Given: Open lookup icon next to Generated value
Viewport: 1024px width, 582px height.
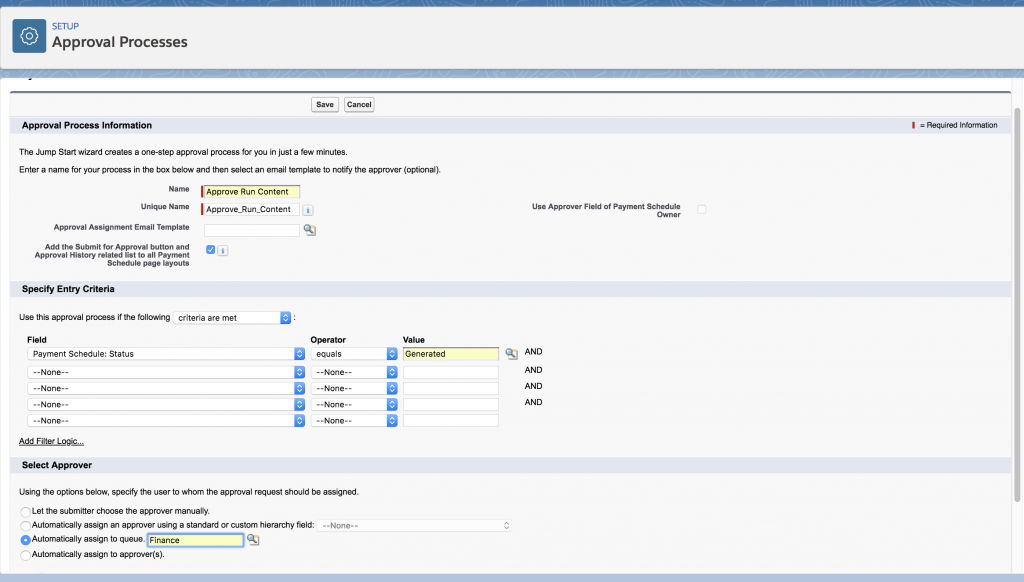Looking at the screenshot, I should click(511, 354).
